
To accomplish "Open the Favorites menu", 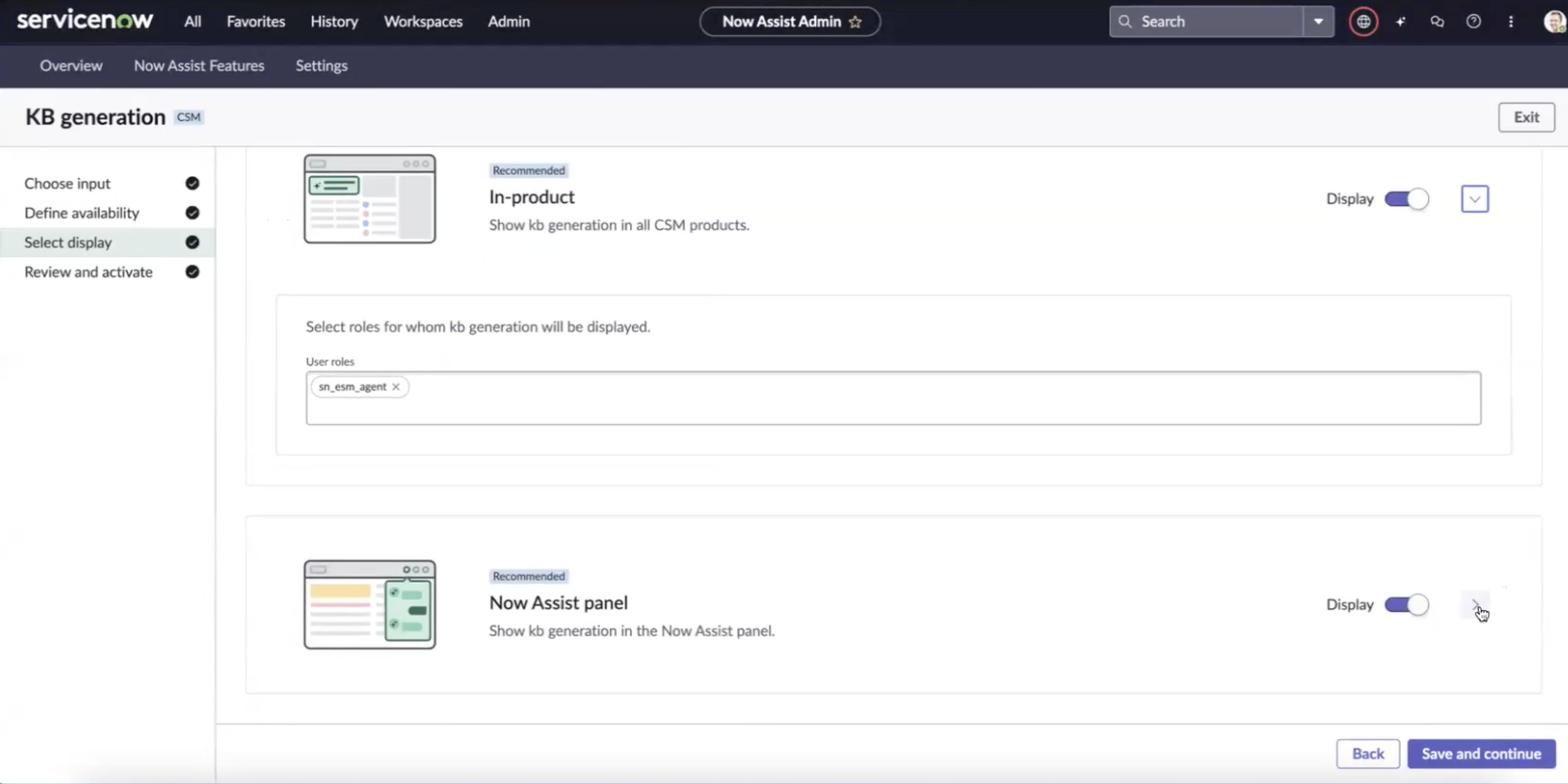I will tap(256, 22).
